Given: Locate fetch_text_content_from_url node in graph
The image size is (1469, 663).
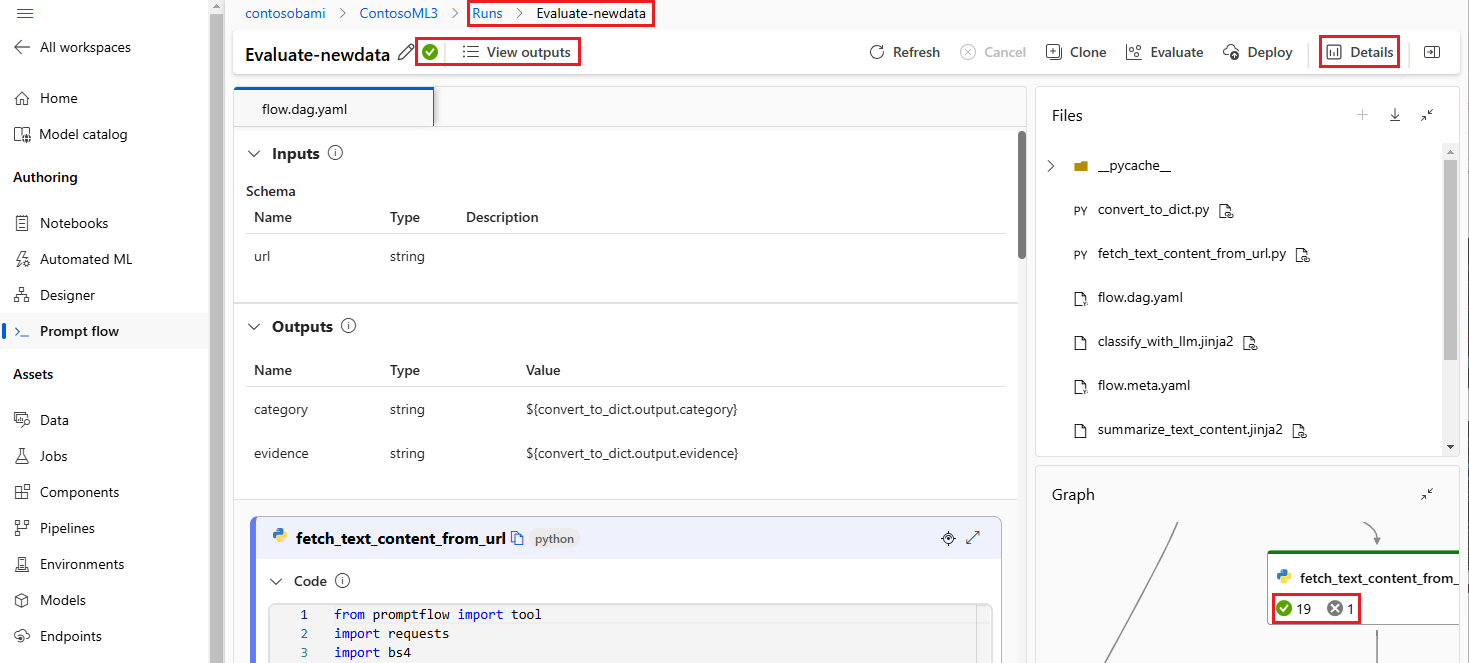Looking at the screenshot, I should [x=948, y=538].
